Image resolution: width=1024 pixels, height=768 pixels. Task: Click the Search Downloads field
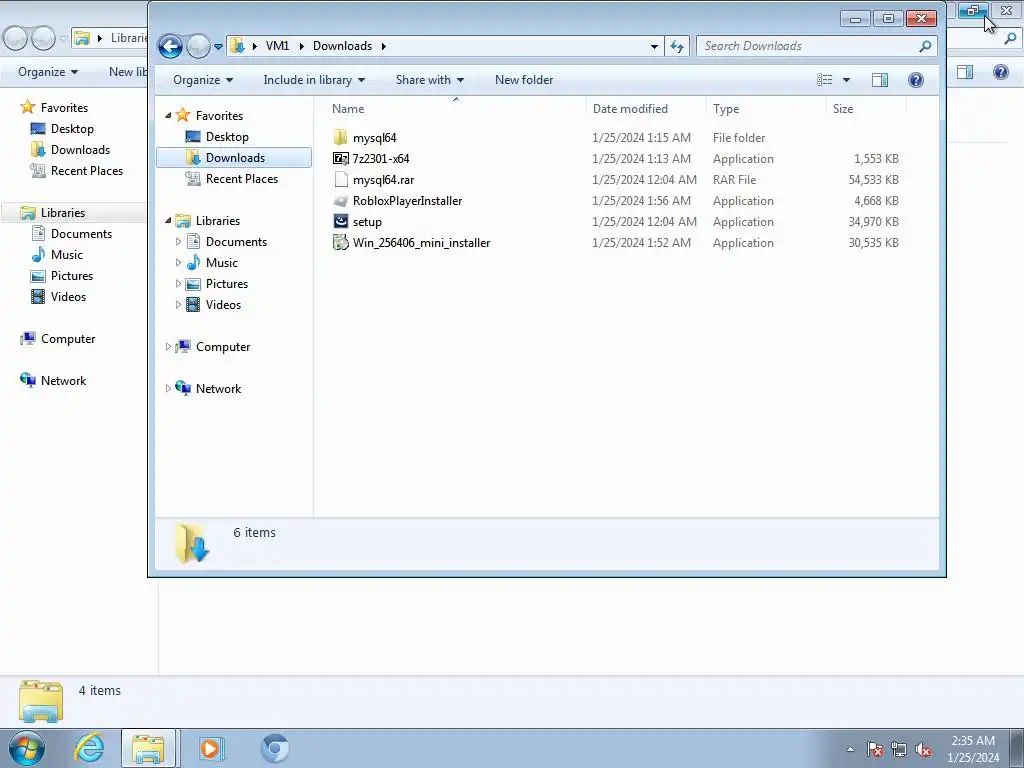coord(816,46)
